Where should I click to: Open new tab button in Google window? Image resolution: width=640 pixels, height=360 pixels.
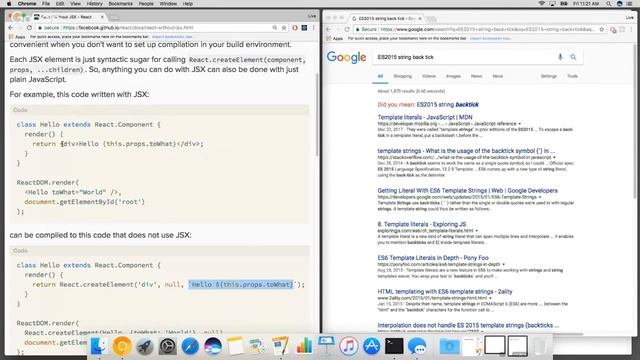pyautogui.click(x=431, y=19)
